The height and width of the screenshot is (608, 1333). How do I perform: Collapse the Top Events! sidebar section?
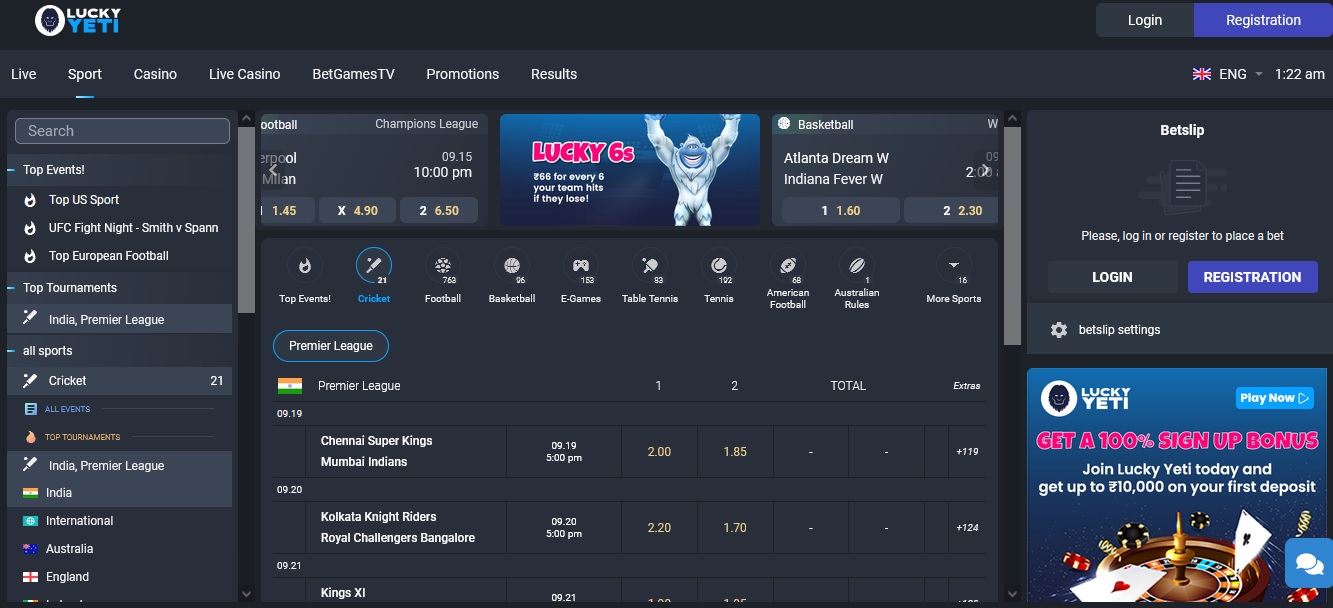(x=120, y=170)
